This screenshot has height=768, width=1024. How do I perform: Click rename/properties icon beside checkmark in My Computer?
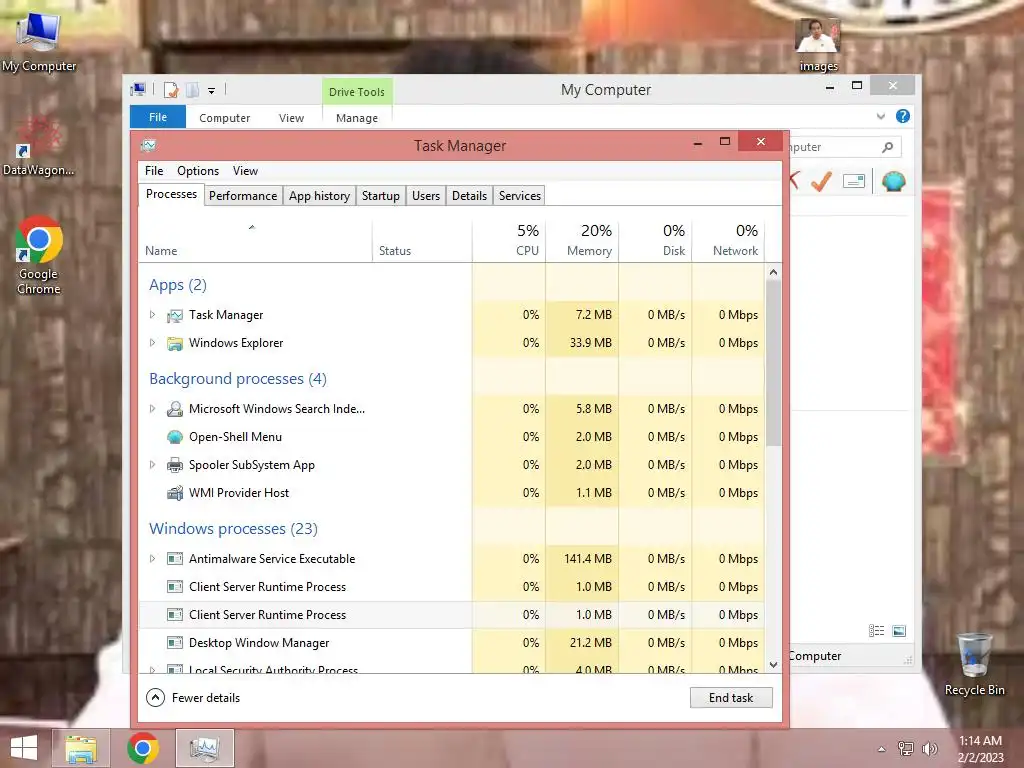point(854,181)
